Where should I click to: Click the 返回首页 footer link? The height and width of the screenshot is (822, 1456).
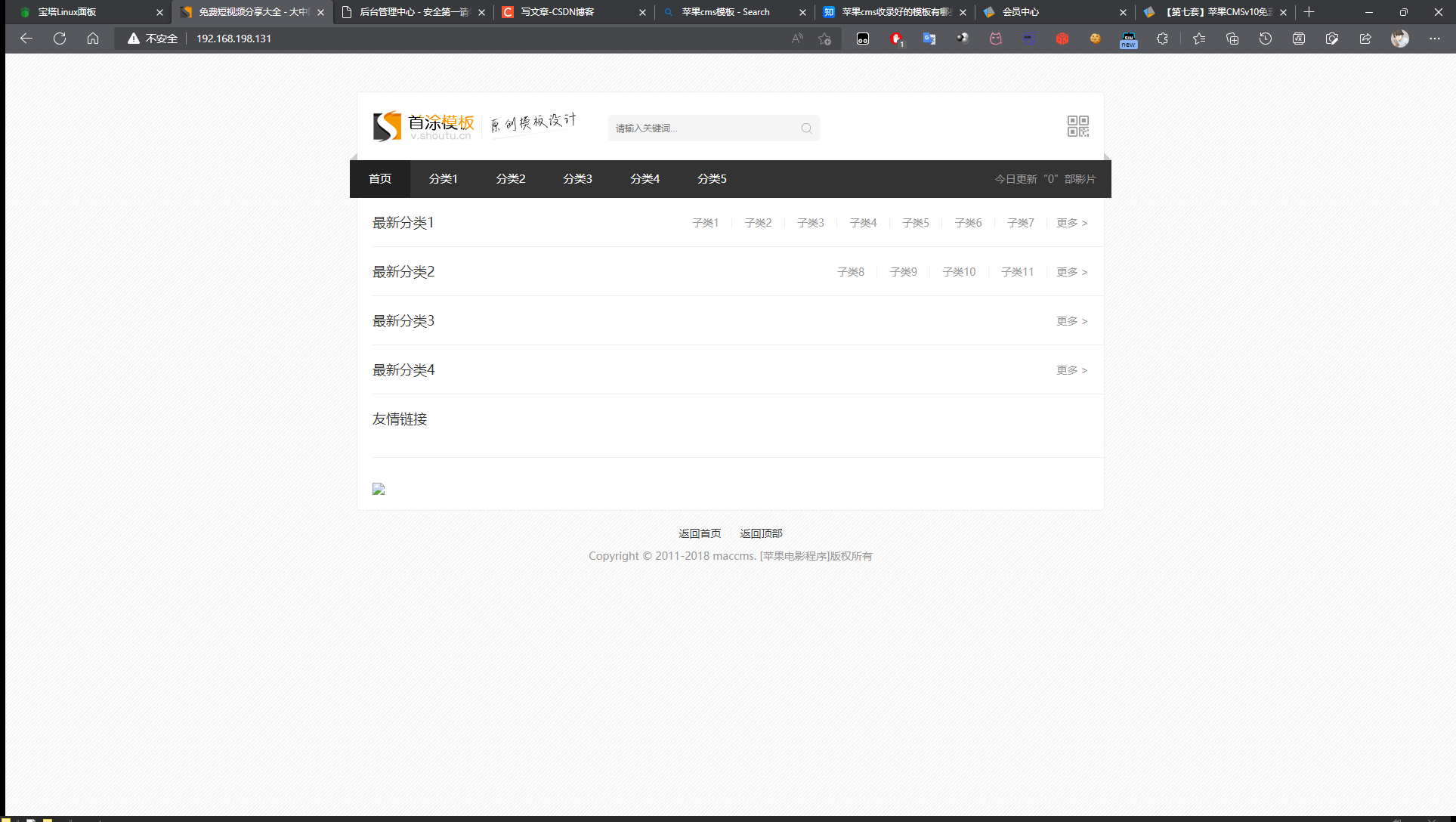pos(700,533)
